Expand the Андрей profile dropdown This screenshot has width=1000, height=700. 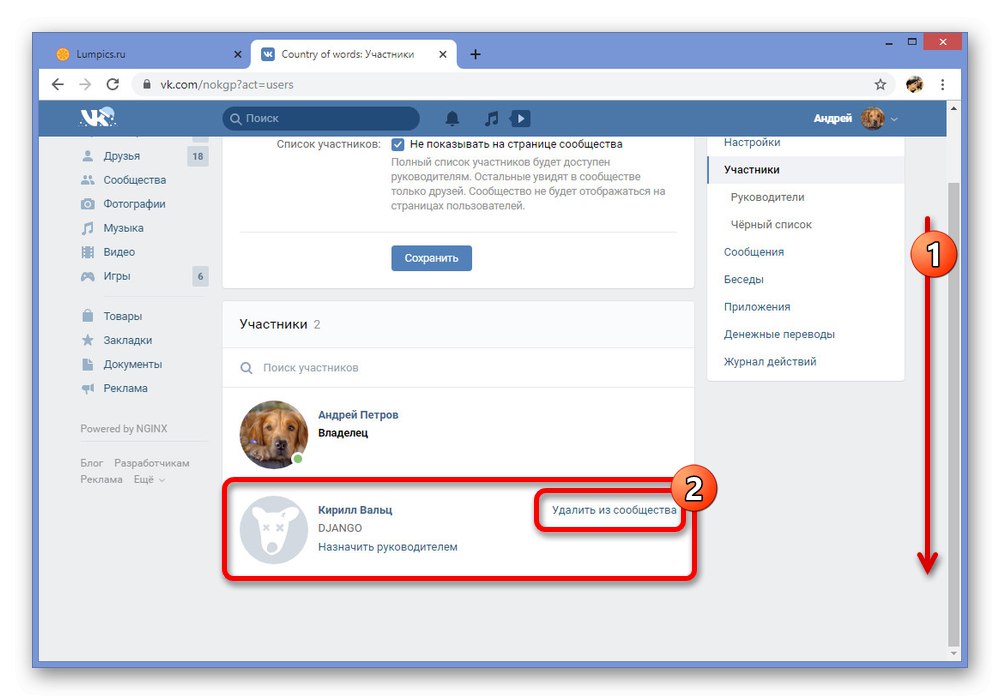pos(894,119)
